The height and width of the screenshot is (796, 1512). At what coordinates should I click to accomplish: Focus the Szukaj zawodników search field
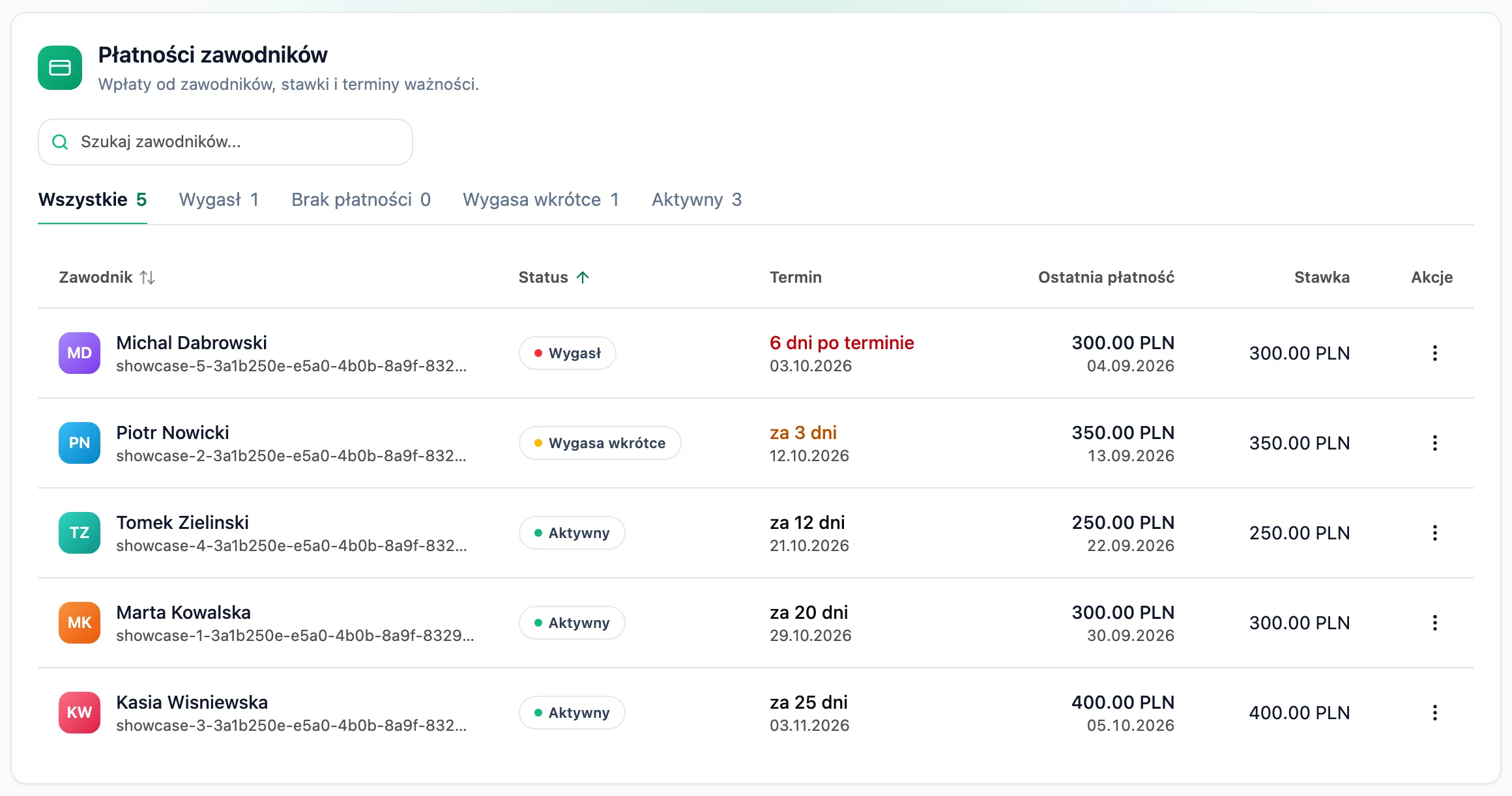[225, 142]
